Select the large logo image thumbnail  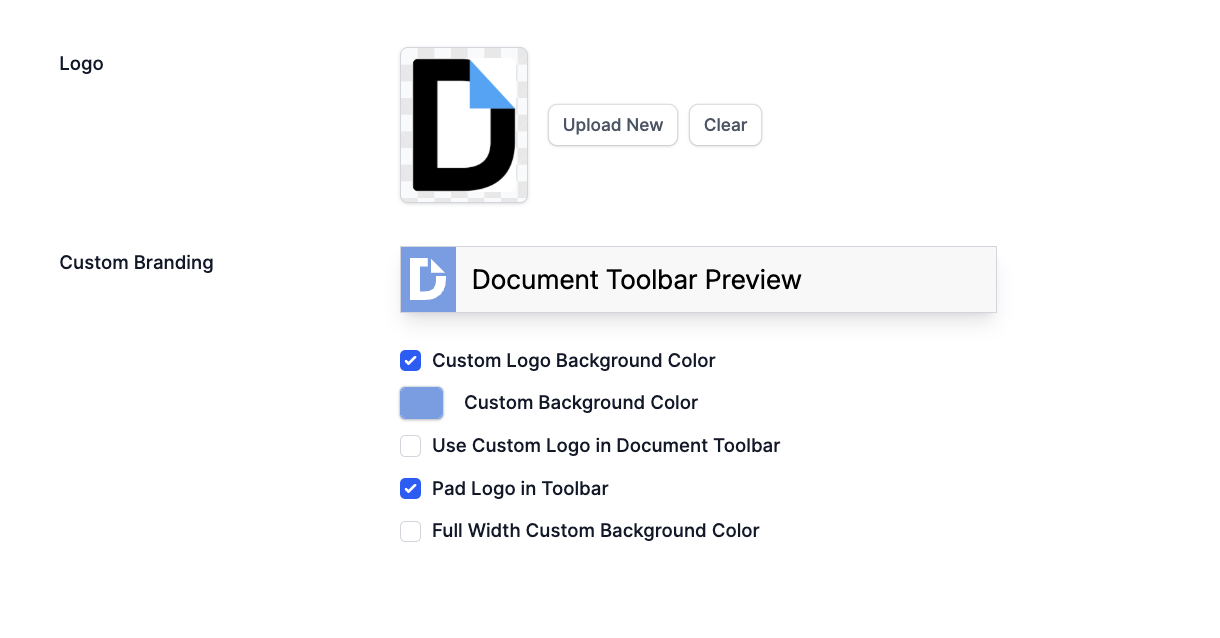(x=464, y=125)
